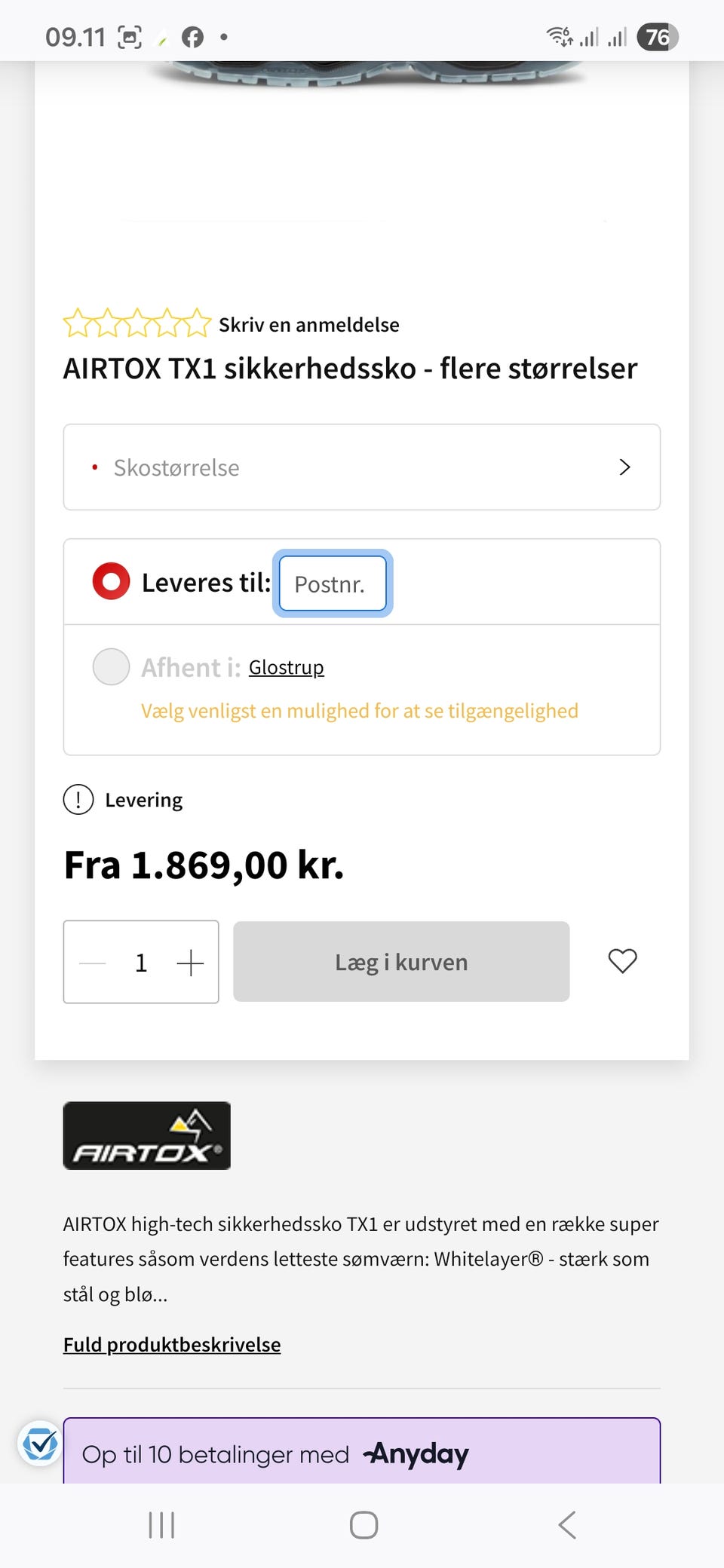Select the "Afhent i" pickup radio button
Image resolution: width=724 pixels, height=1568 pixels.
click(x=111, y=667)
